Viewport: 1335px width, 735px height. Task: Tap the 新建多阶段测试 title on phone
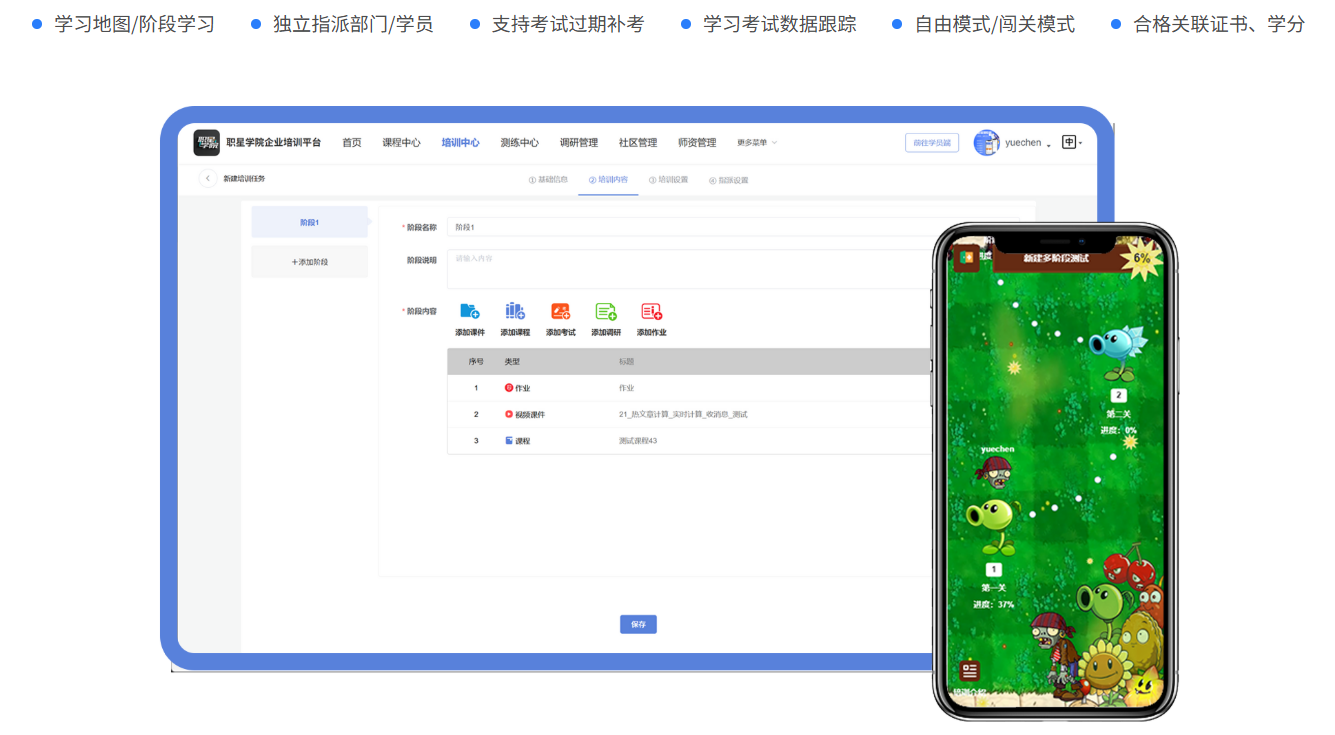[1056, 258]
